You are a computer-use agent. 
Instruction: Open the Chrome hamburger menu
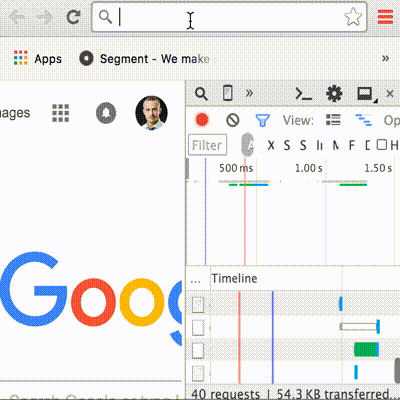(x=385, y=17)
